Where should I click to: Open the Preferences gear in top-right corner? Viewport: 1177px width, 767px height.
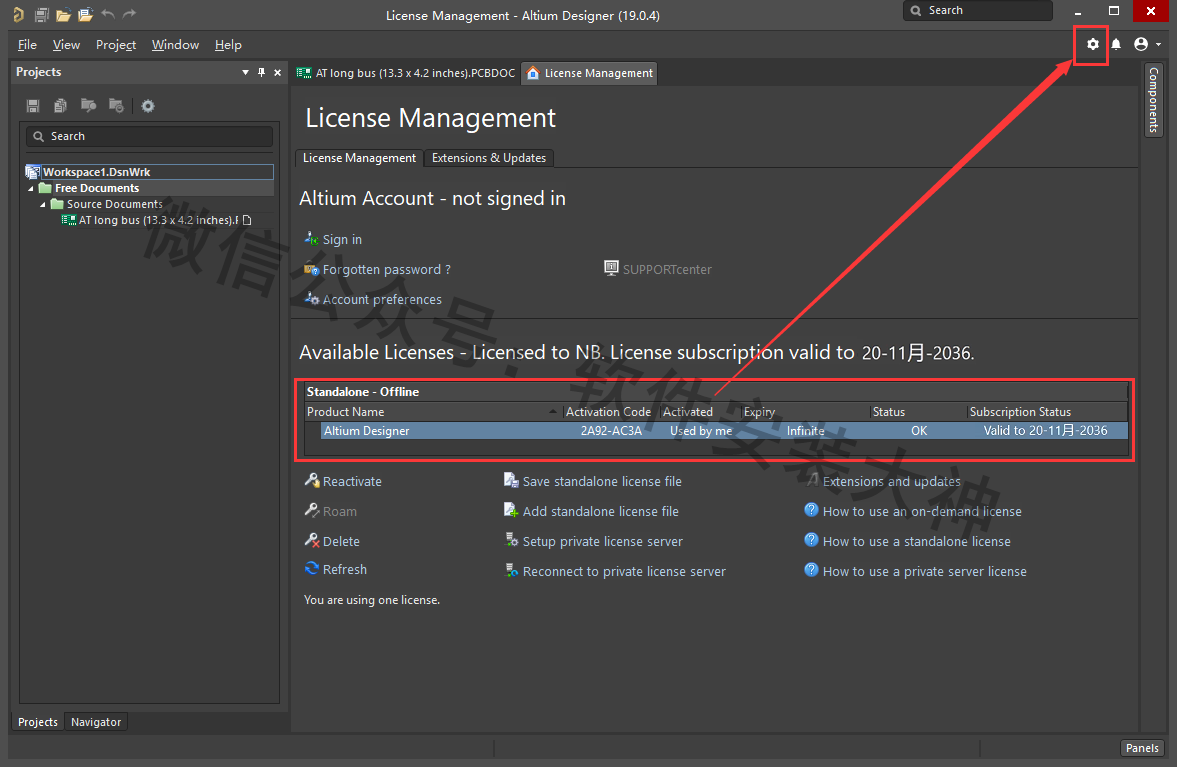pos(1092,44)
